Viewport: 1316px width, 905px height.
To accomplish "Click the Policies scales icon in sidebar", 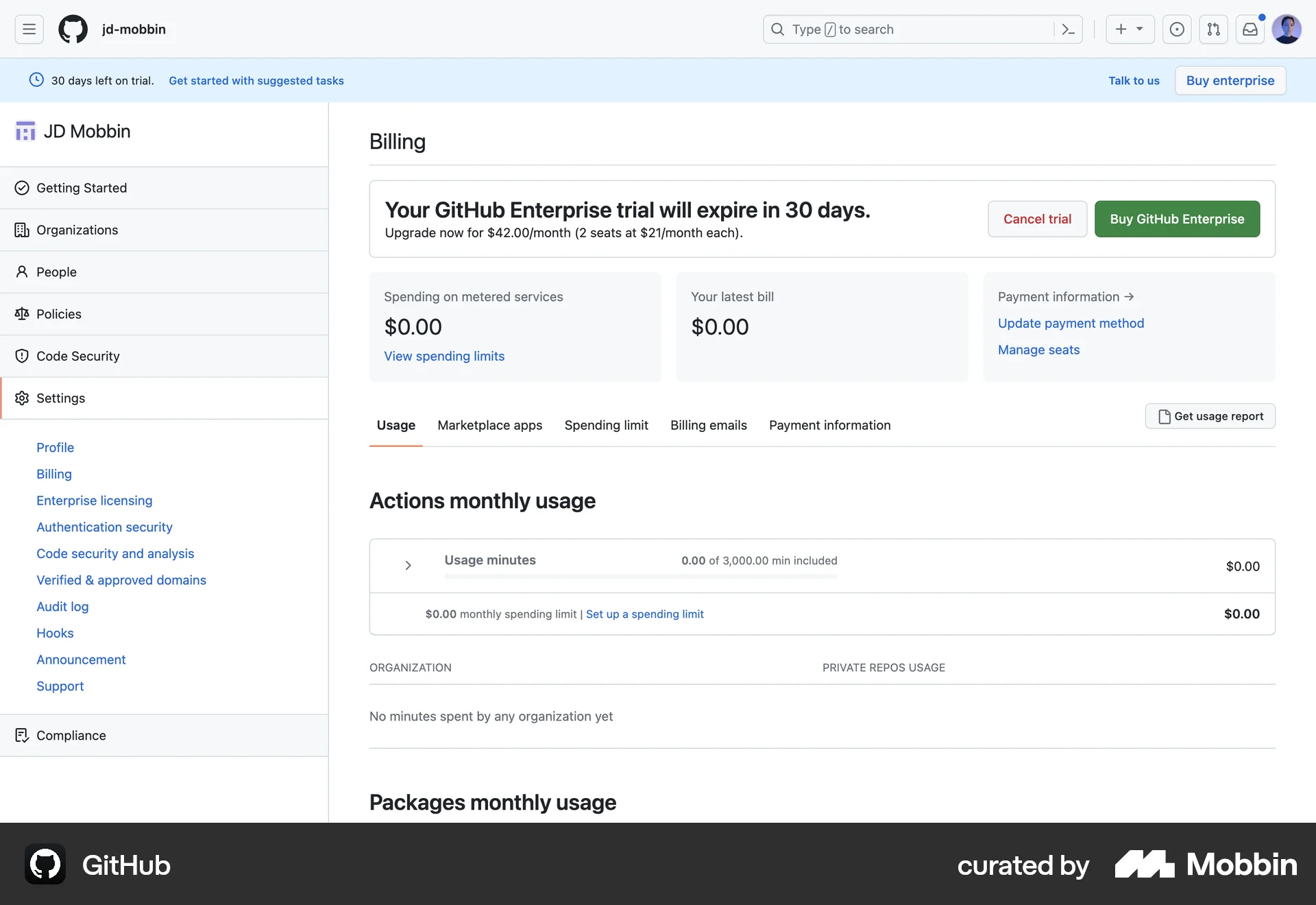I will [x=23, y=313].
